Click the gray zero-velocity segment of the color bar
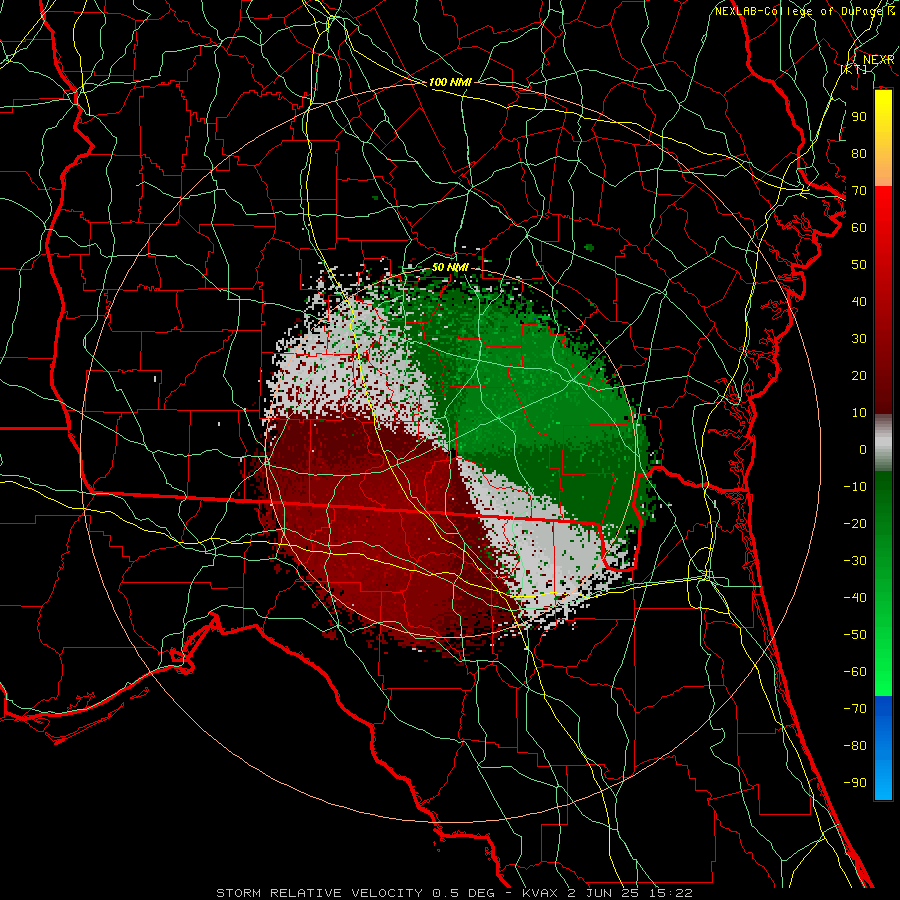The image size is (900, 900). [883, 443]
